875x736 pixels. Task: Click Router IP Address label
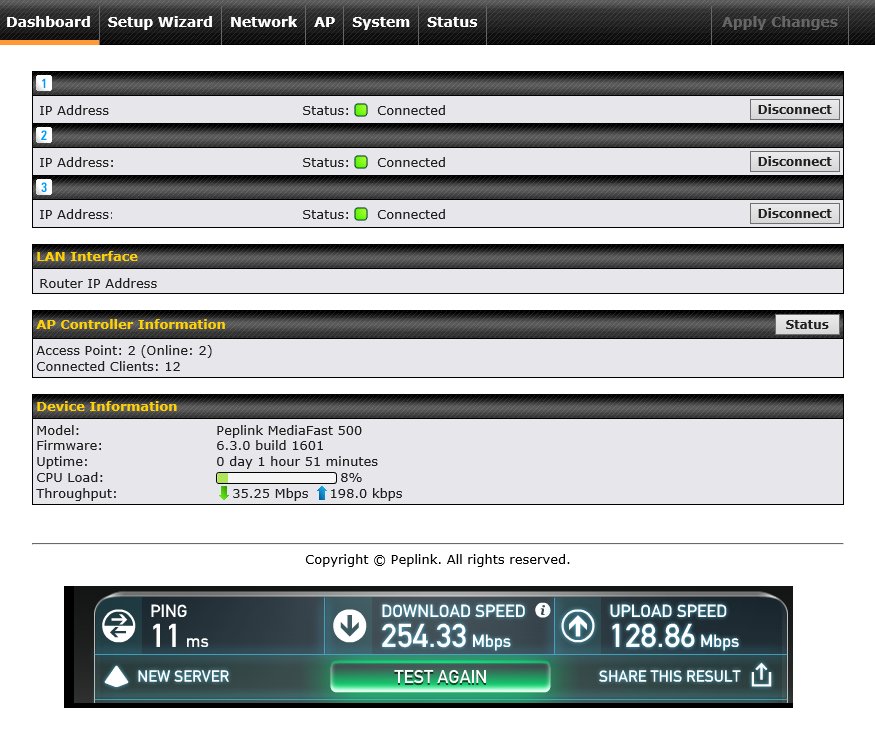pyautogui.click(x=98, y=283)
